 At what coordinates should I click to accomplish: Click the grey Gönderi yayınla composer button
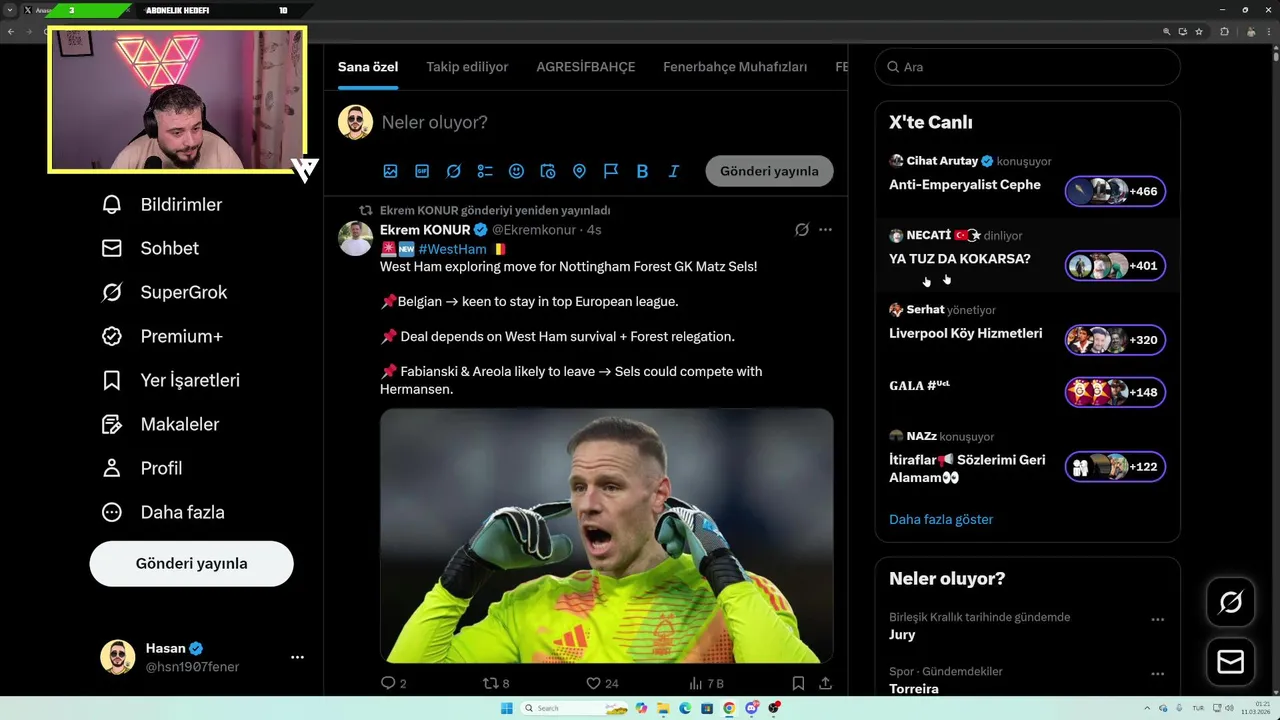coord(769,171)
